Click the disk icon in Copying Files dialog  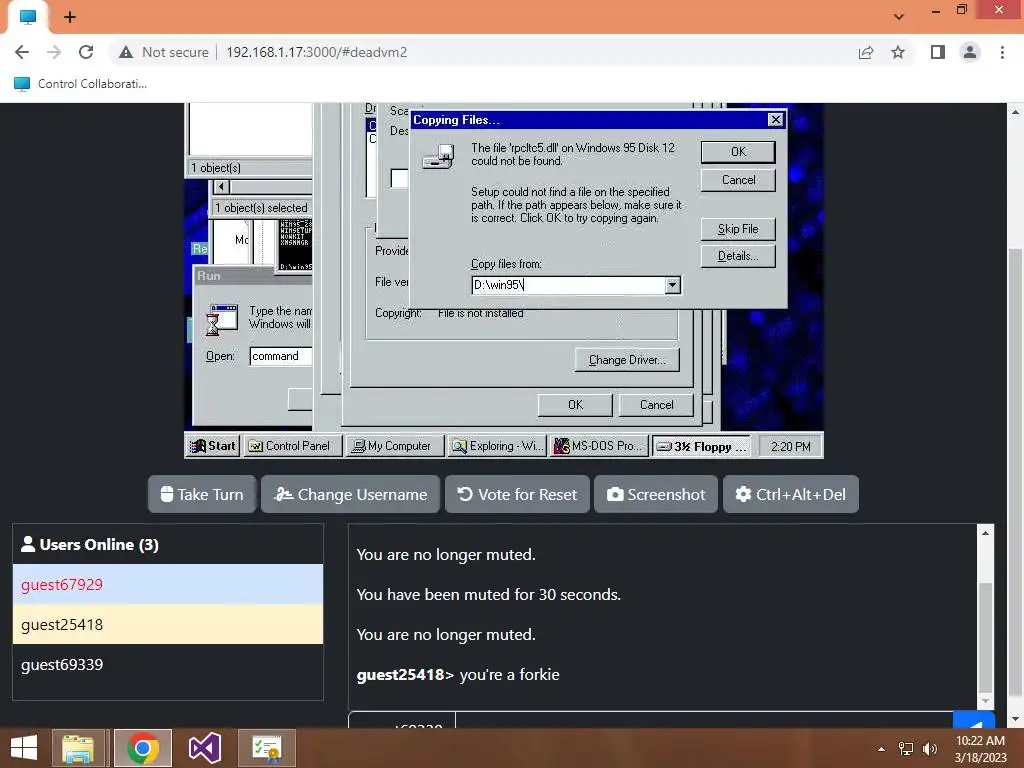(x=438, y=157)
